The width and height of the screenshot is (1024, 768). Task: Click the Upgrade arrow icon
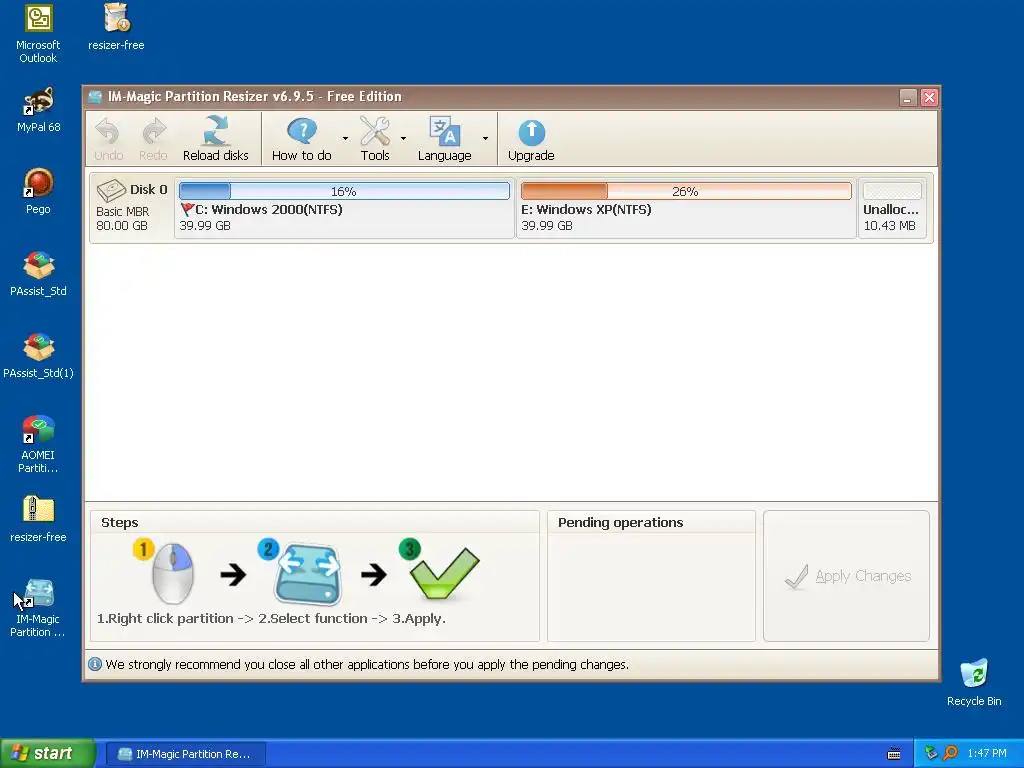click(532, 132)
